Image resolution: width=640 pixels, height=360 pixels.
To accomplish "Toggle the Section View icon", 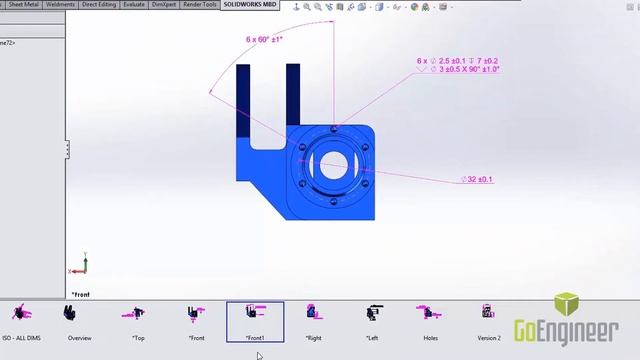I will point(340,7).
